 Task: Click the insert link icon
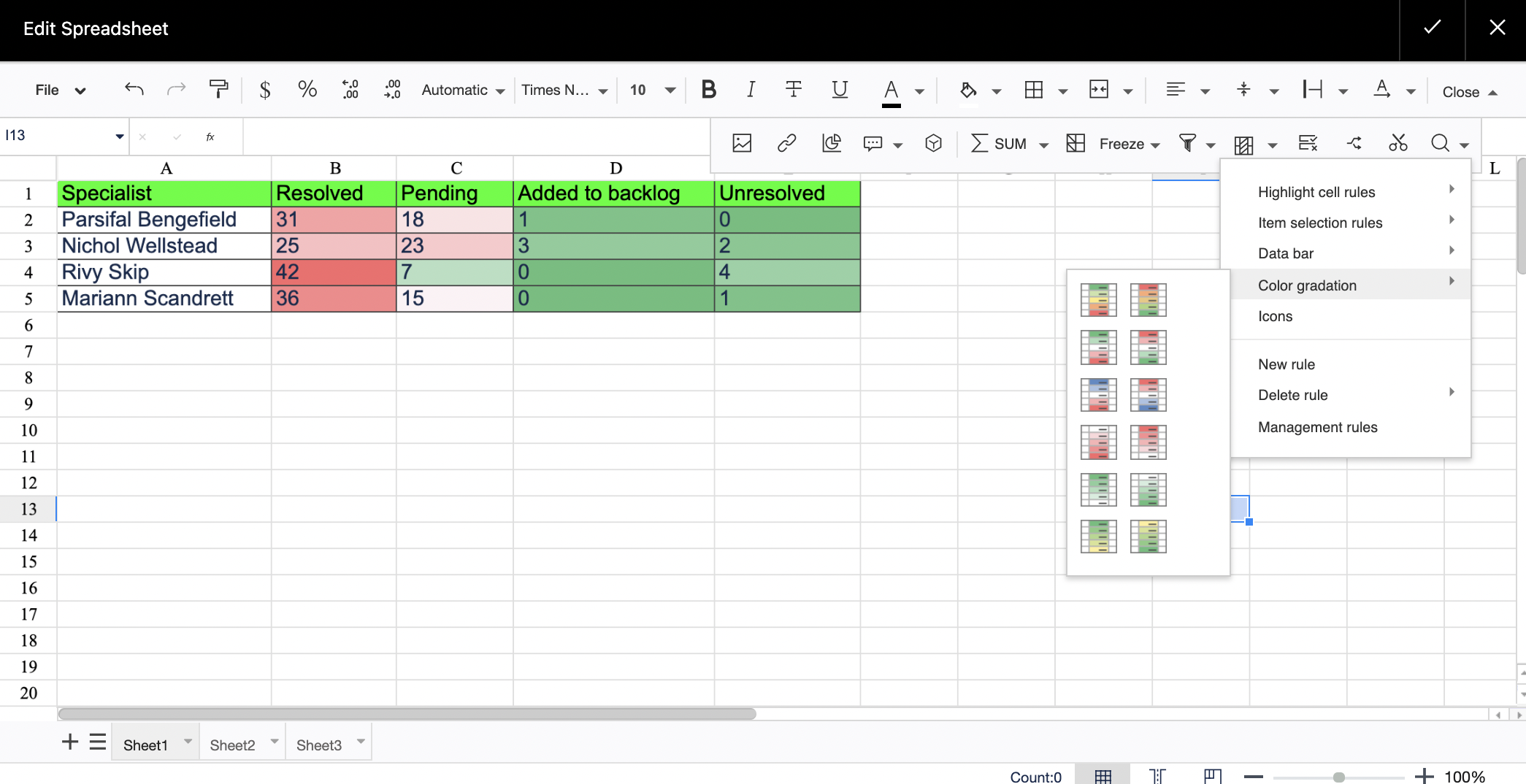(x=786, y=143)
